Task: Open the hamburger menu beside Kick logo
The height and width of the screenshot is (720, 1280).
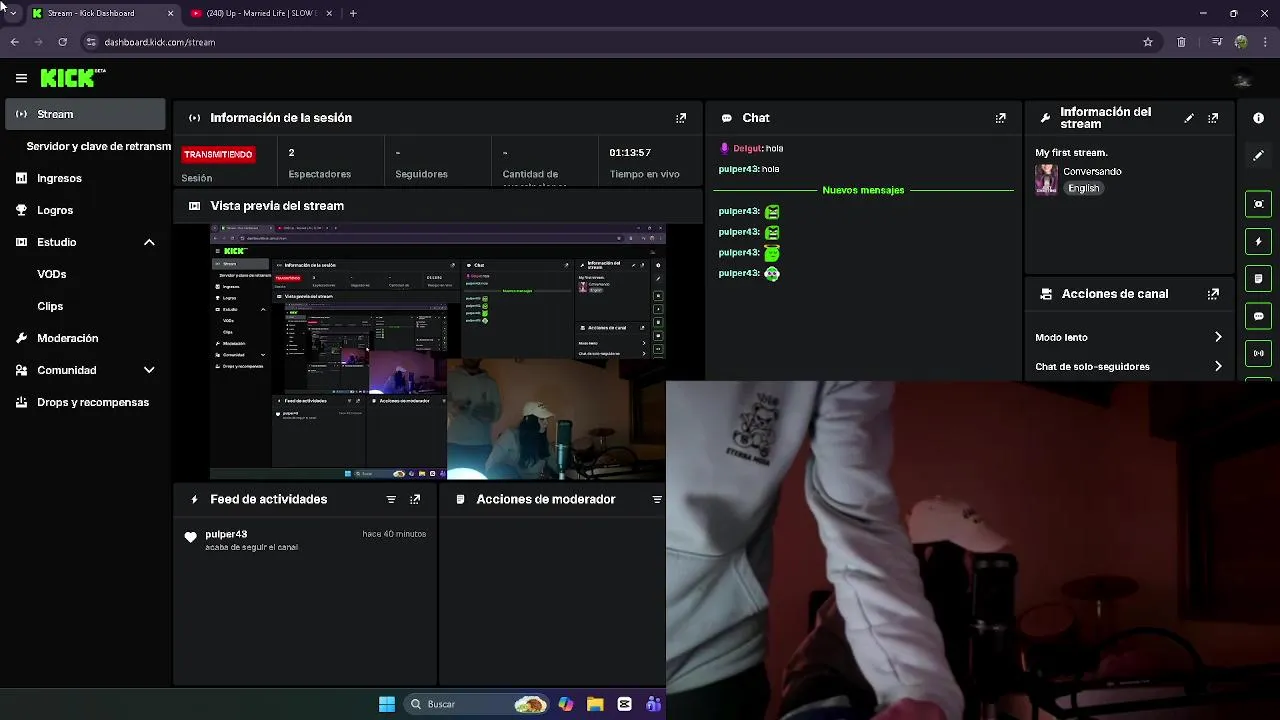Action: pyautogui.click(x=21, y=78)
